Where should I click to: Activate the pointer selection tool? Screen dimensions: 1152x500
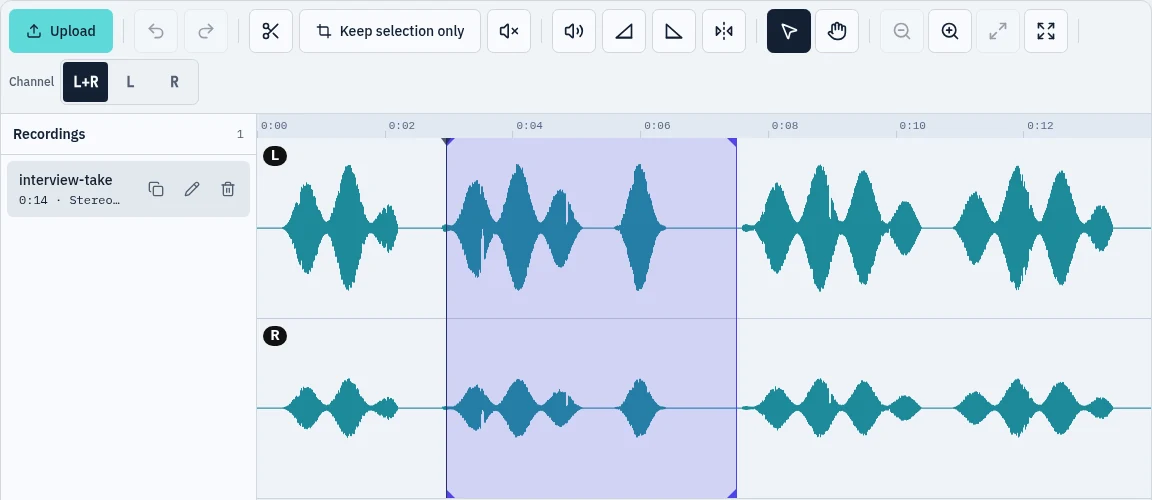[789, 31]
